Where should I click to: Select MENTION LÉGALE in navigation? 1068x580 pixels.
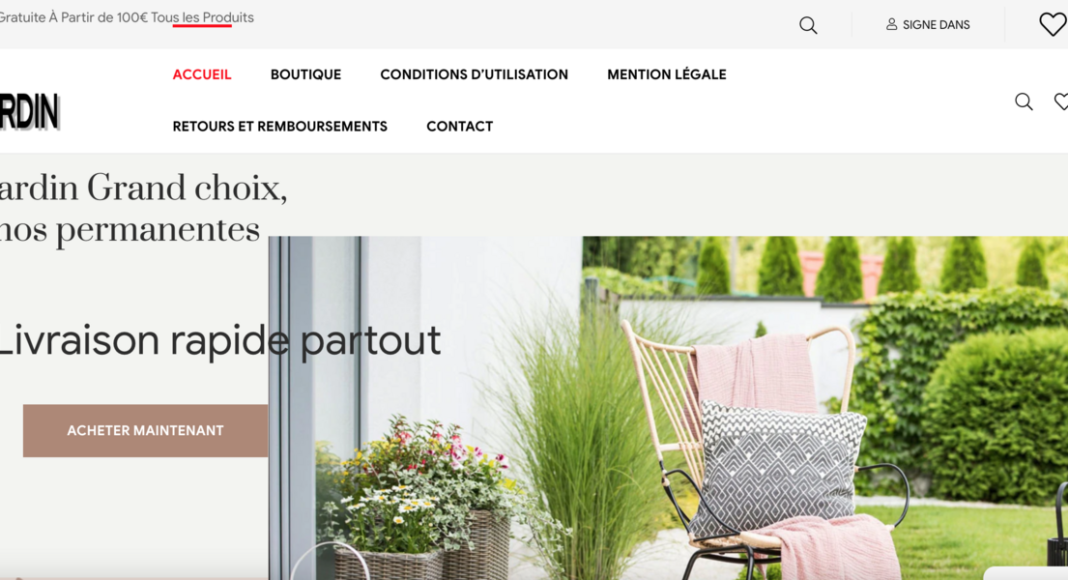(x=666, y=74)
